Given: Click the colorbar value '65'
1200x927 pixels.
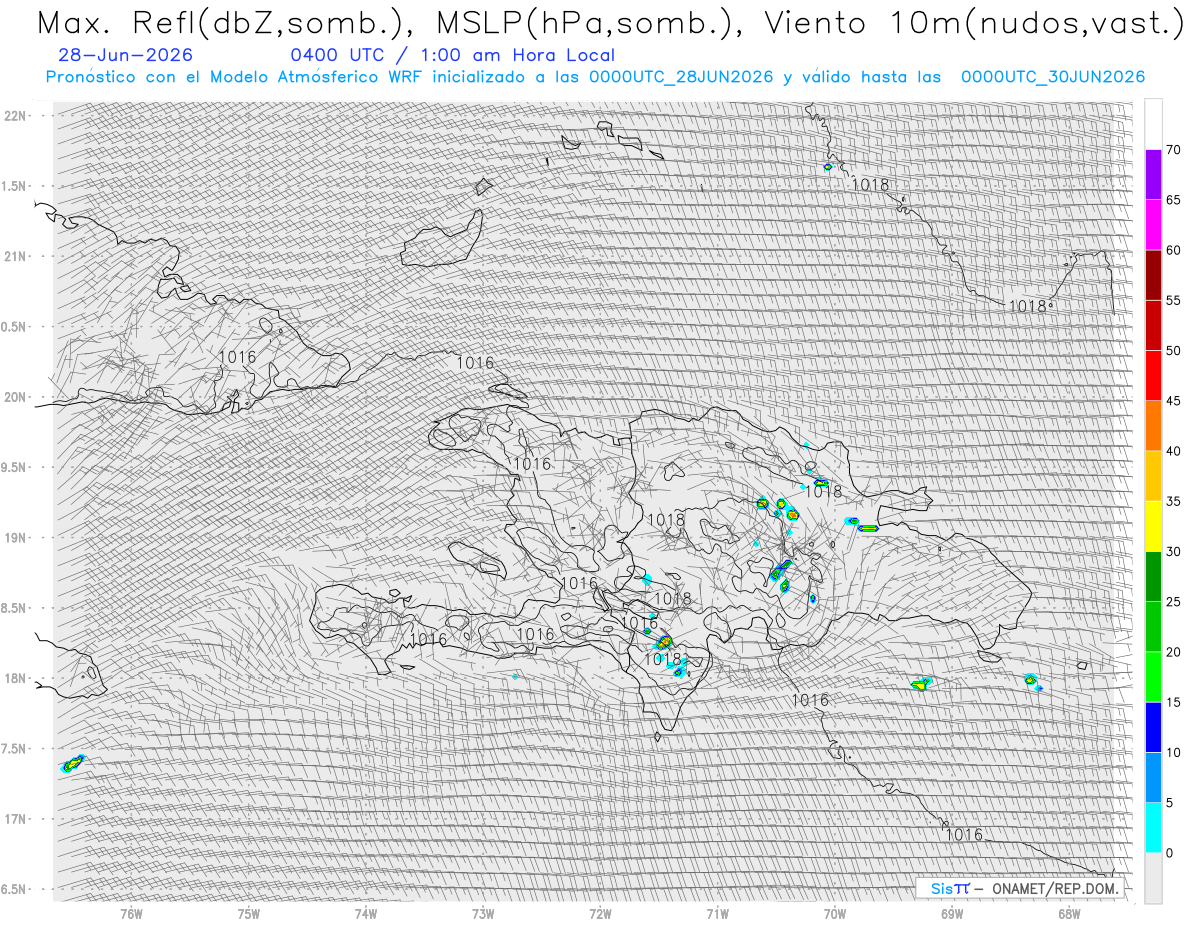Looking at the screenshot, I should click(1173, 200).
